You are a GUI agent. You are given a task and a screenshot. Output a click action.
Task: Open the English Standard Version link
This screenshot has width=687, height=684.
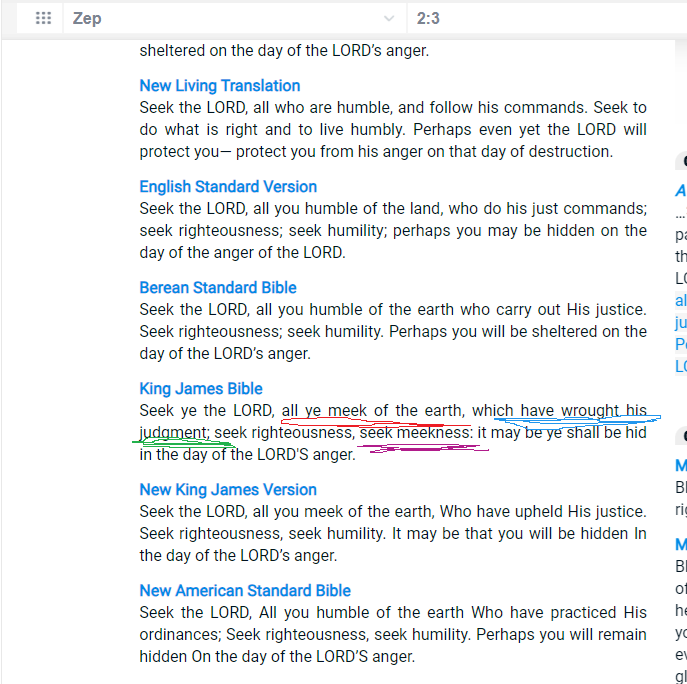point(228,187)
